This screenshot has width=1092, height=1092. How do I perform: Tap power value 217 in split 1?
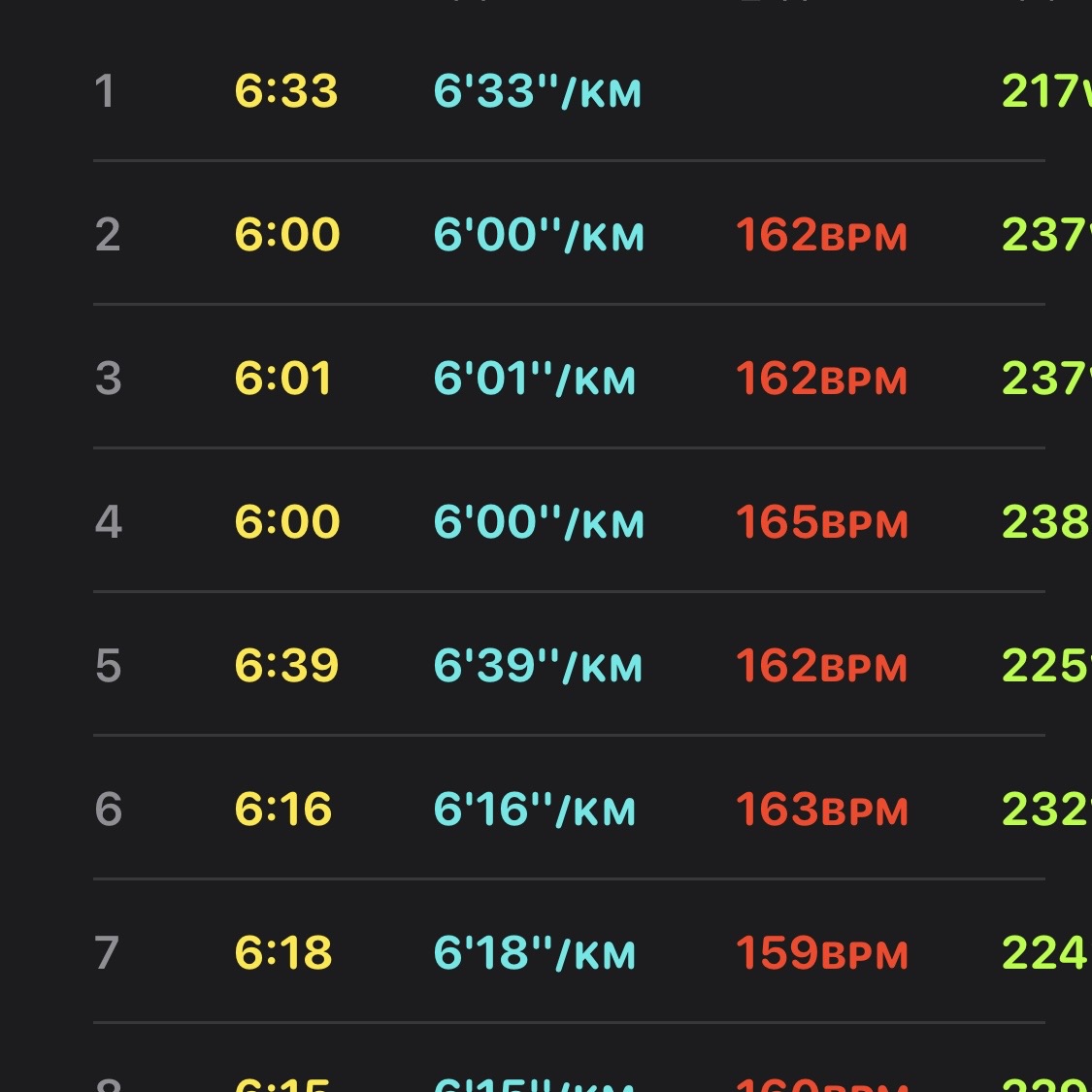(1046, 91)
